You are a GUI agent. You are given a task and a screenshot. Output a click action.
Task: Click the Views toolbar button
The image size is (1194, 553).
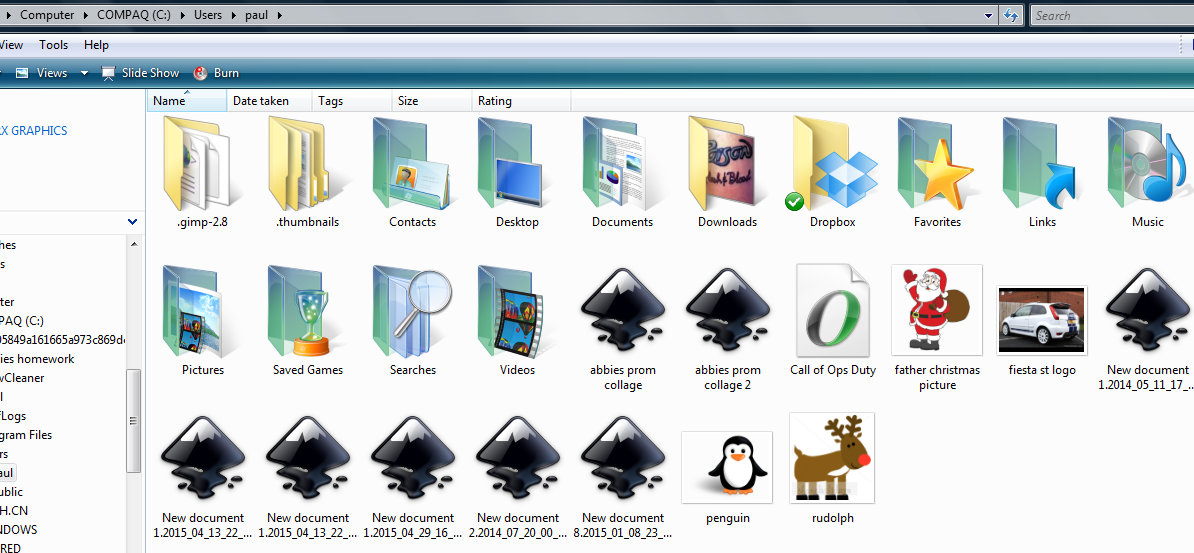(42, 73)
